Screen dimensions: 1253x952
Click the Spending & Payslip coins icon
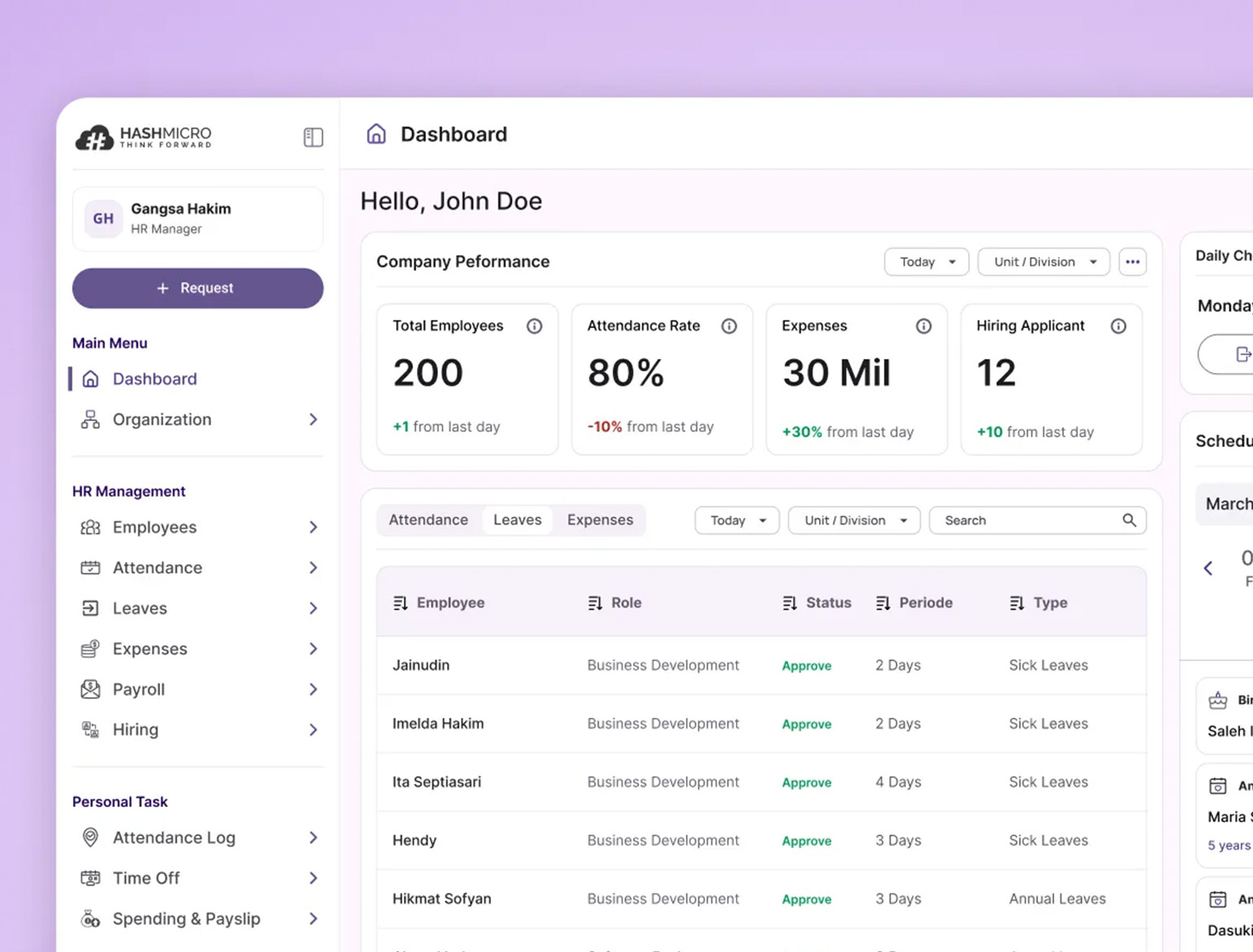pyautogui.click(x=91, y=919)
